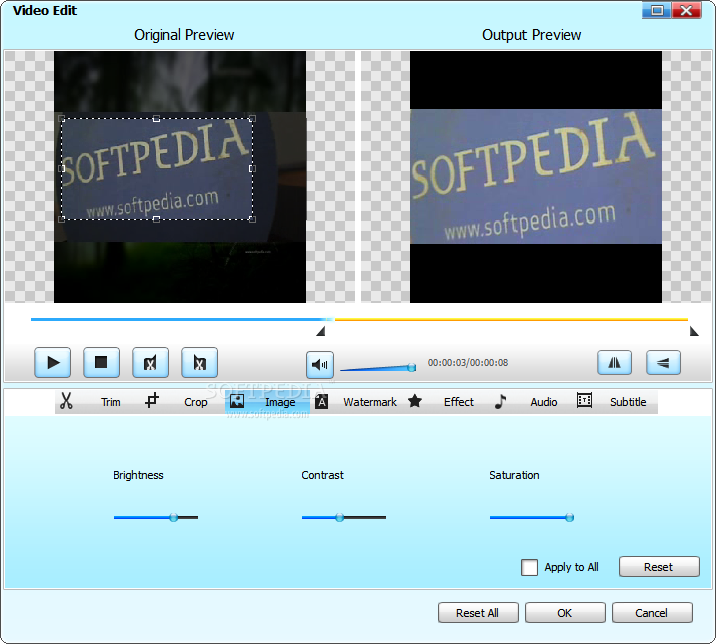Viewport: 716px width, 644px height.
Task: Click the Original Preview heading
Action: pos(184,35)
